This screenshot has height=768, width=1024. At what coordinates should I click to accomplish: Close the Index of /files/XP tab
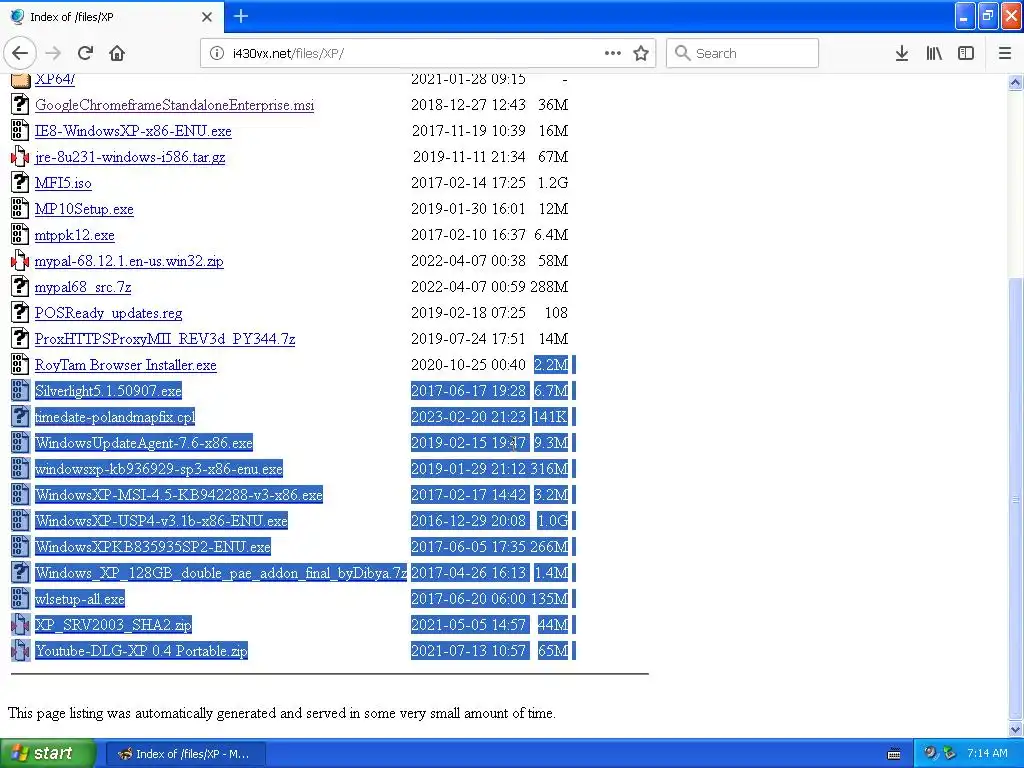[207, 17]
